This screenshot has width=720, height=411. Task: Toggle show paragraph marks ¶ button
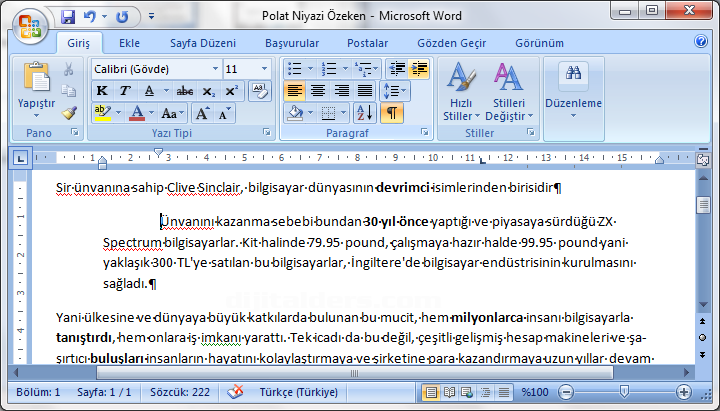coord(392,113)
